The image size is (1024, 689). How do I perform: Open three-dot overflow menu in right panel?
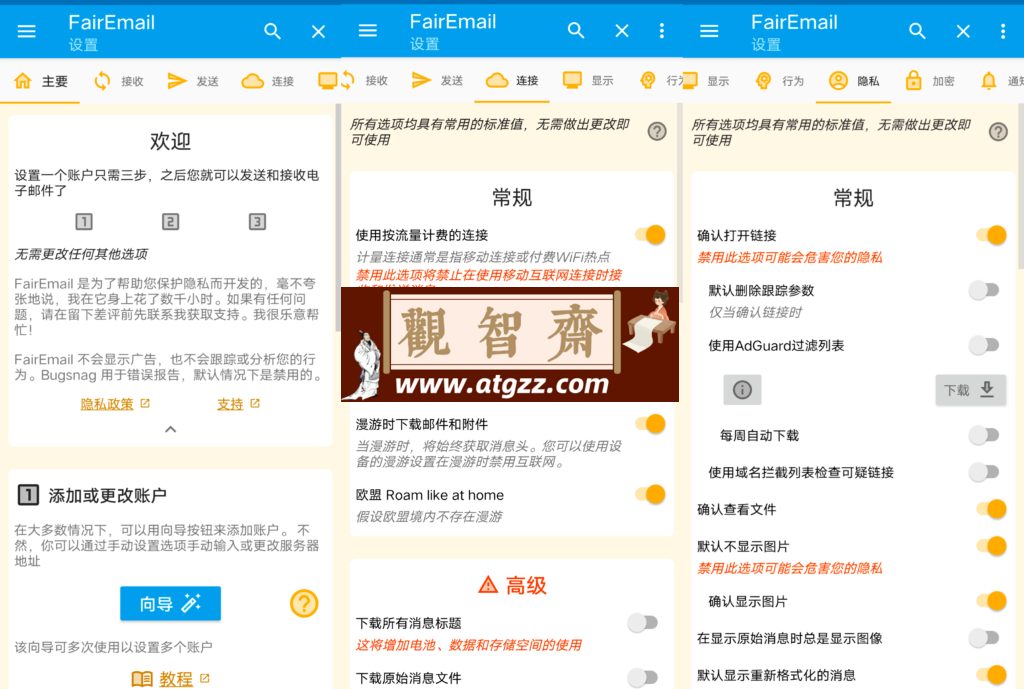tap(1002, 31)
